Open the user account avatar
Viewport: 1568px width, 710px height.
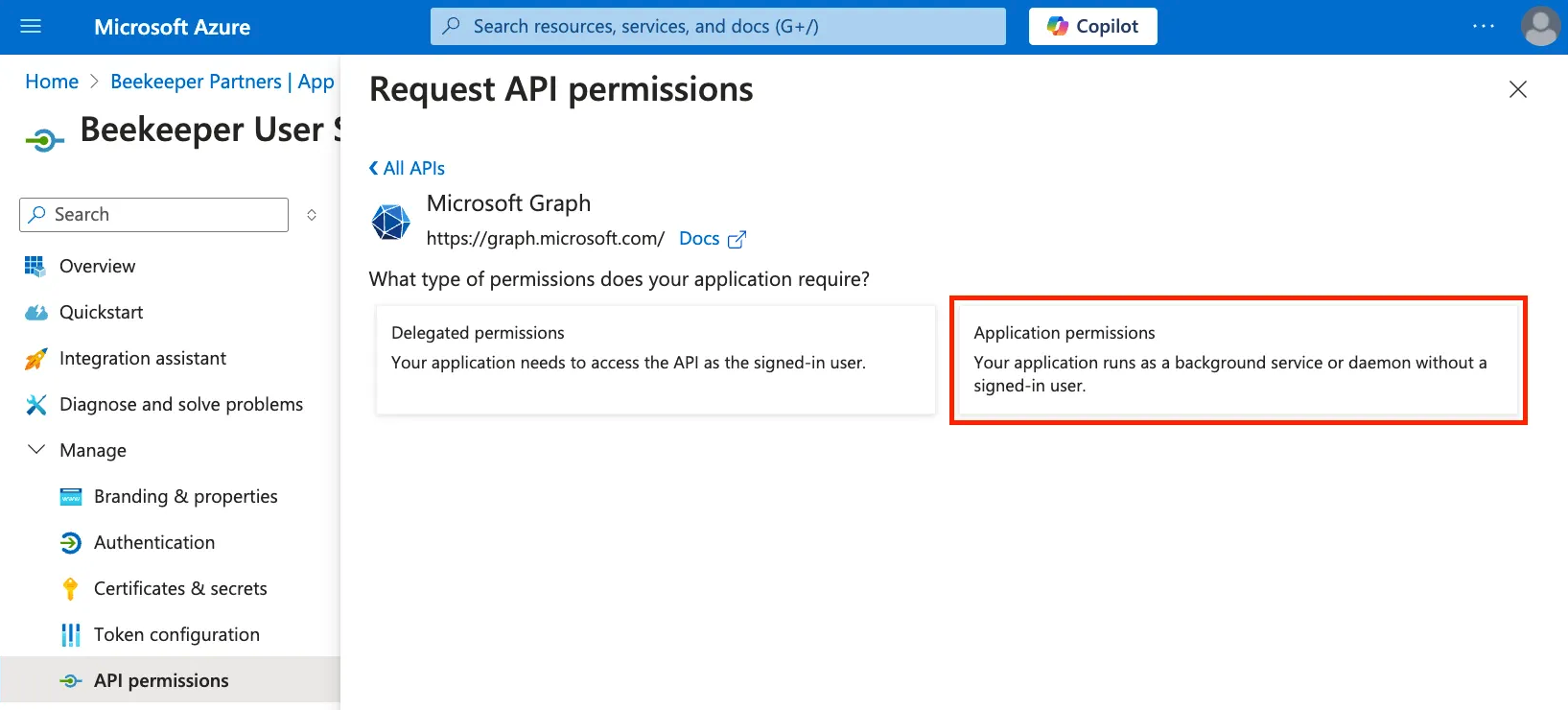1541,26
